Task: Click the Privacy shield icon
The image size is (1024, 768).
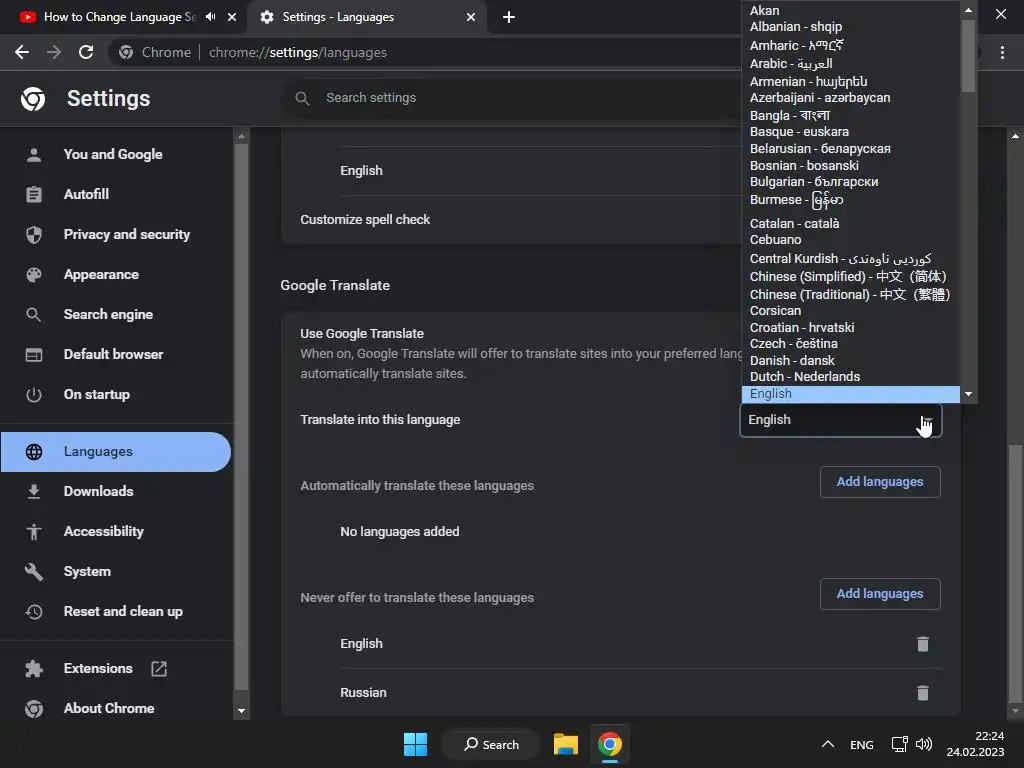Action: pyautogui.click(x=33, y=234)
